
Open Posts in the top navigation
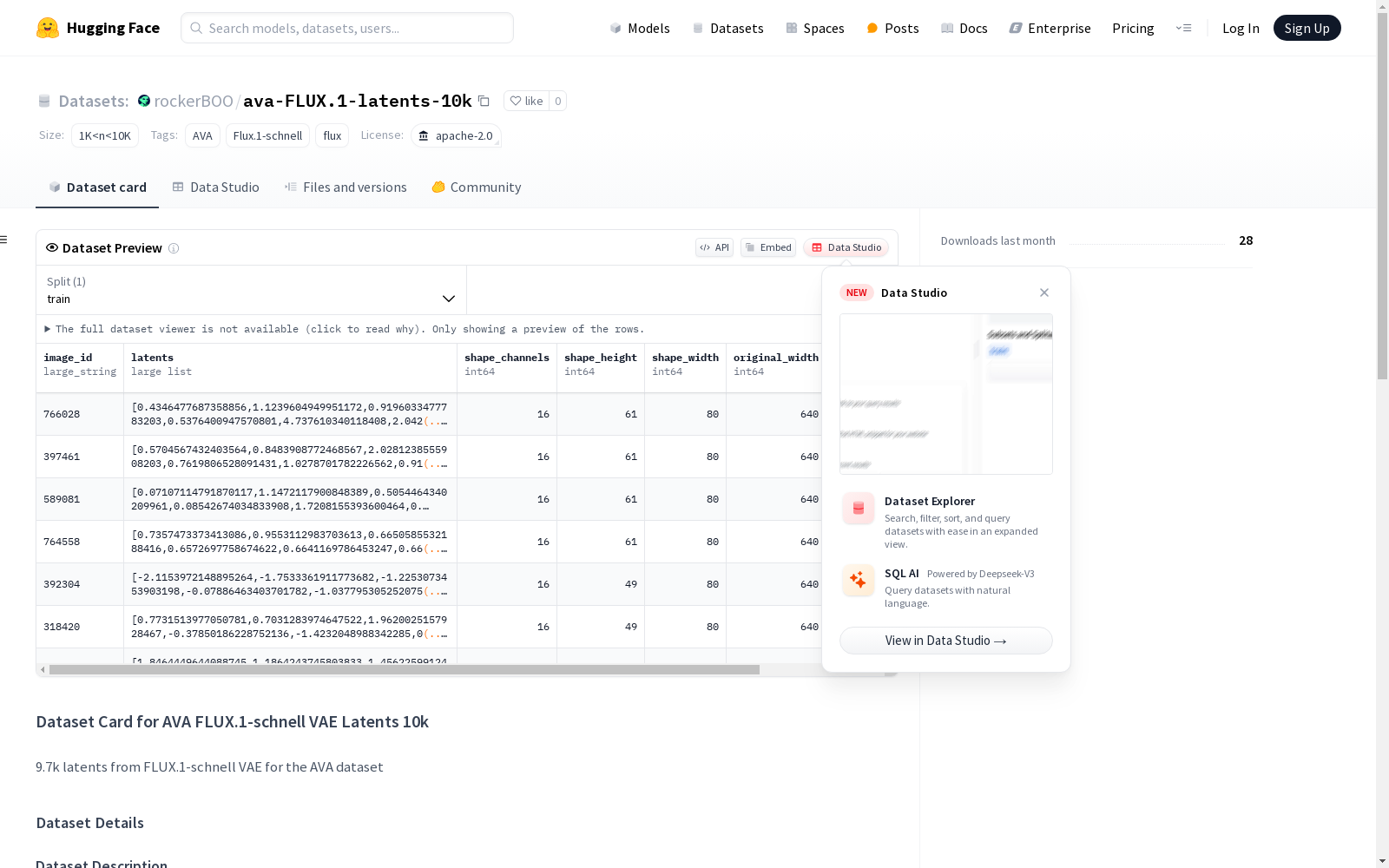[x=892, y=28]
